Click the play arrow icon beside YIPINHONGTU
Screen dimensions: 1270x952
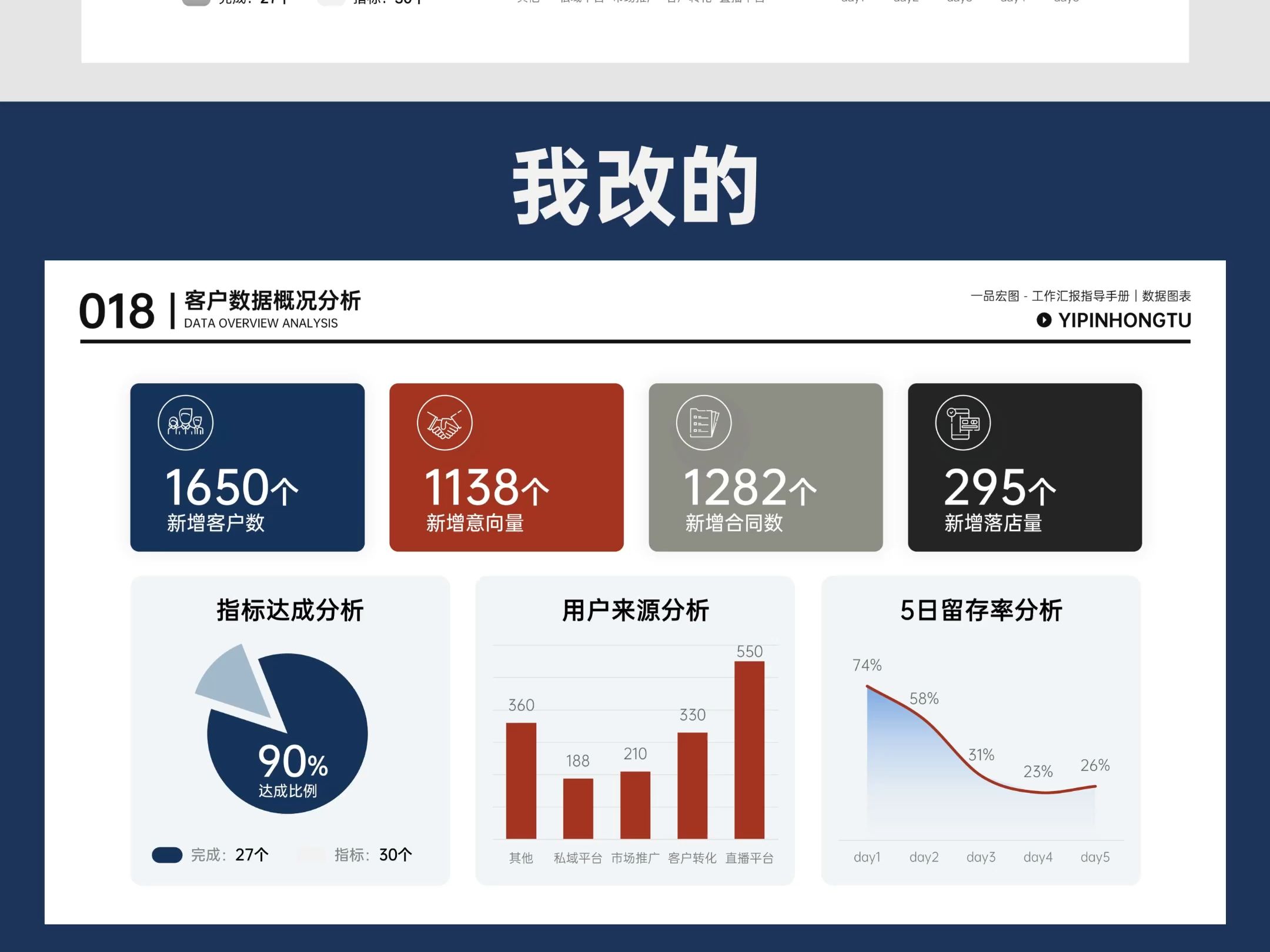point(1044,320)
